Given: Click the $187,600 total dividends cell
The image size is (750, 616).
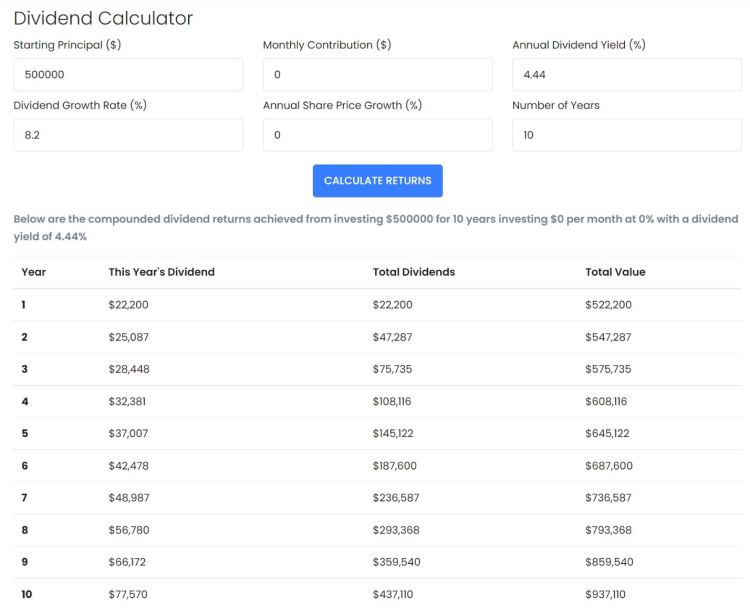Looking at the screenshot, I should tap(395, 466).
